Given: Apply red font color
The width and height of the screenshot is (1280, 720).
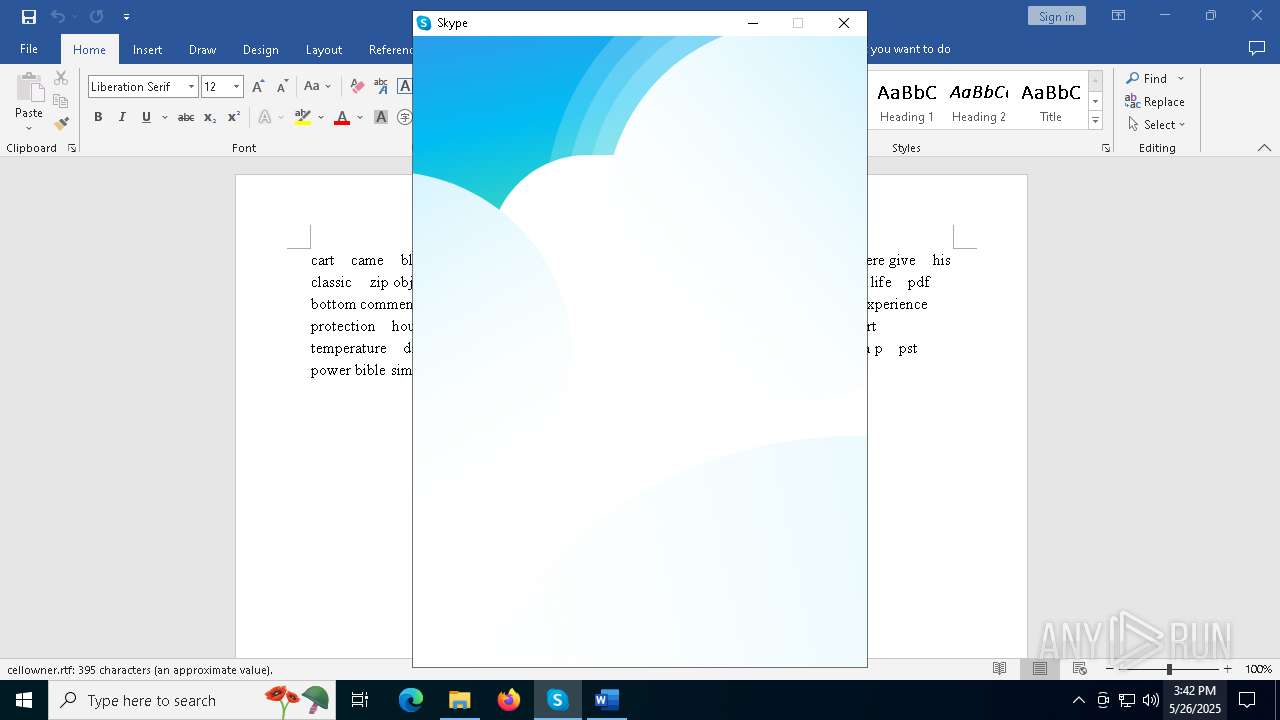Looking at the screenshot, I should pos(342,117).
